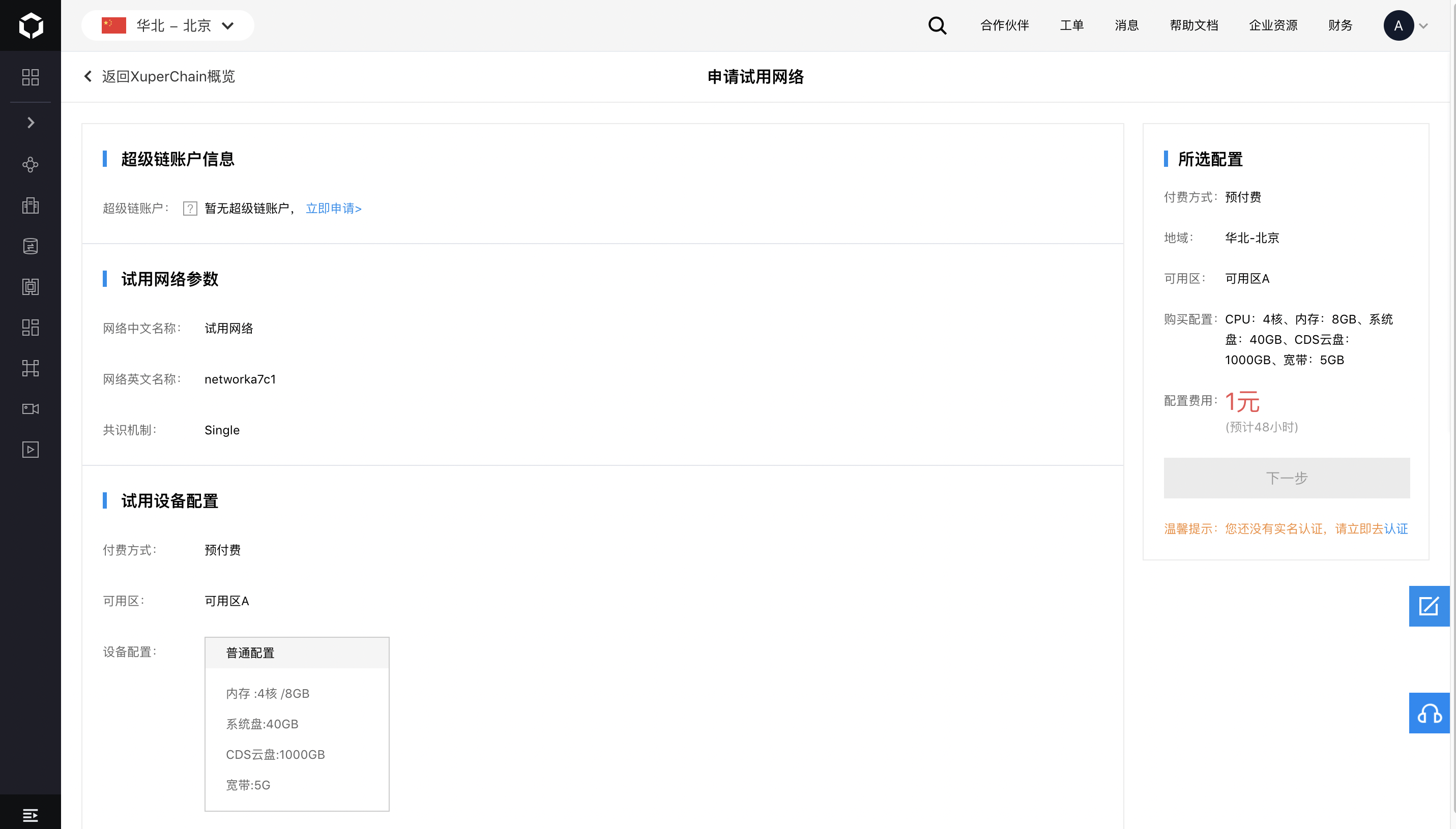Click the question mark help icon for 超级链账户
The height and width of the screenshot is (829, 1456).
(x=190, y=209)
